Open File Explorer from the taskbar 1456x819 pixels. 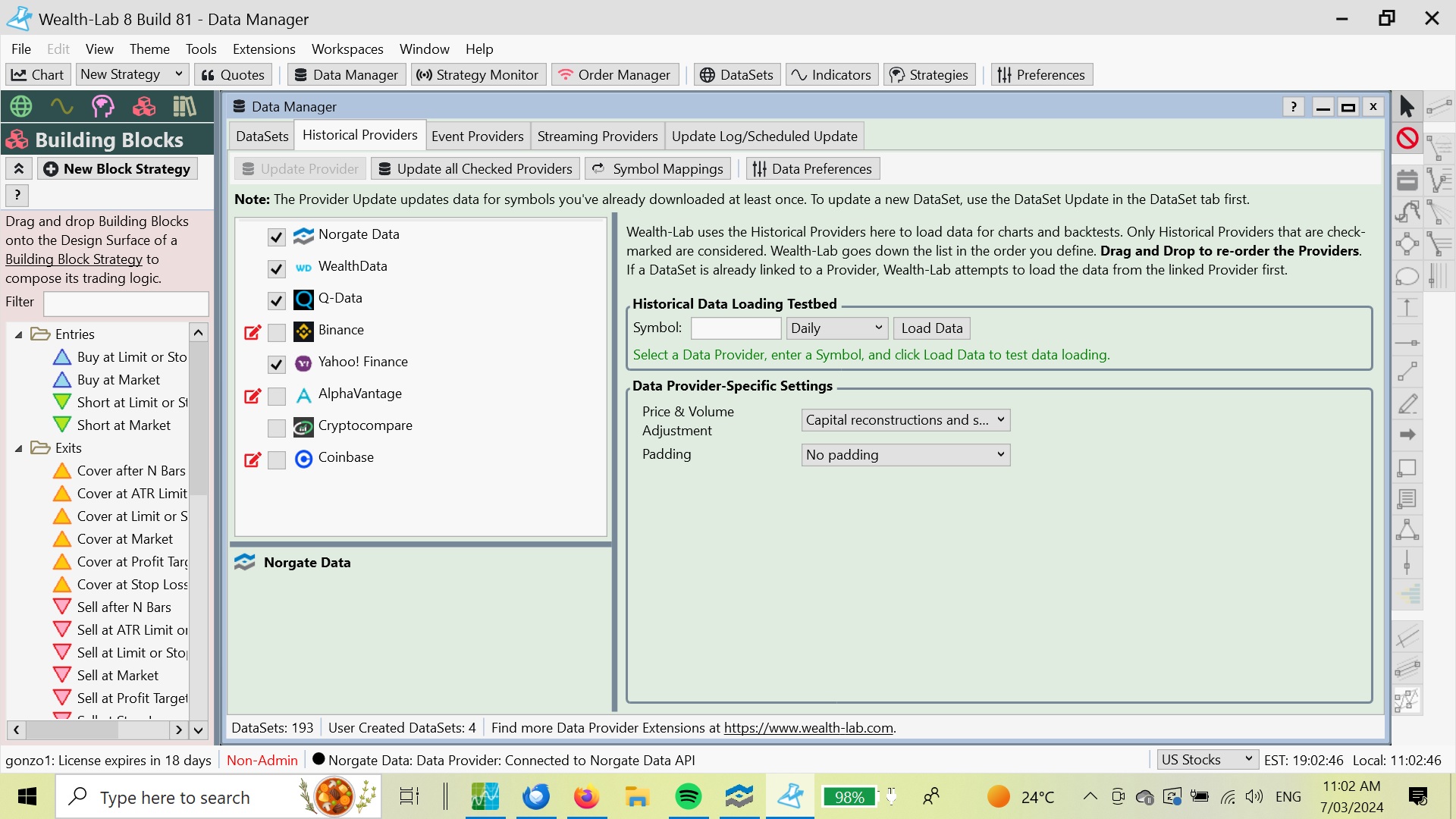(637, 796)
